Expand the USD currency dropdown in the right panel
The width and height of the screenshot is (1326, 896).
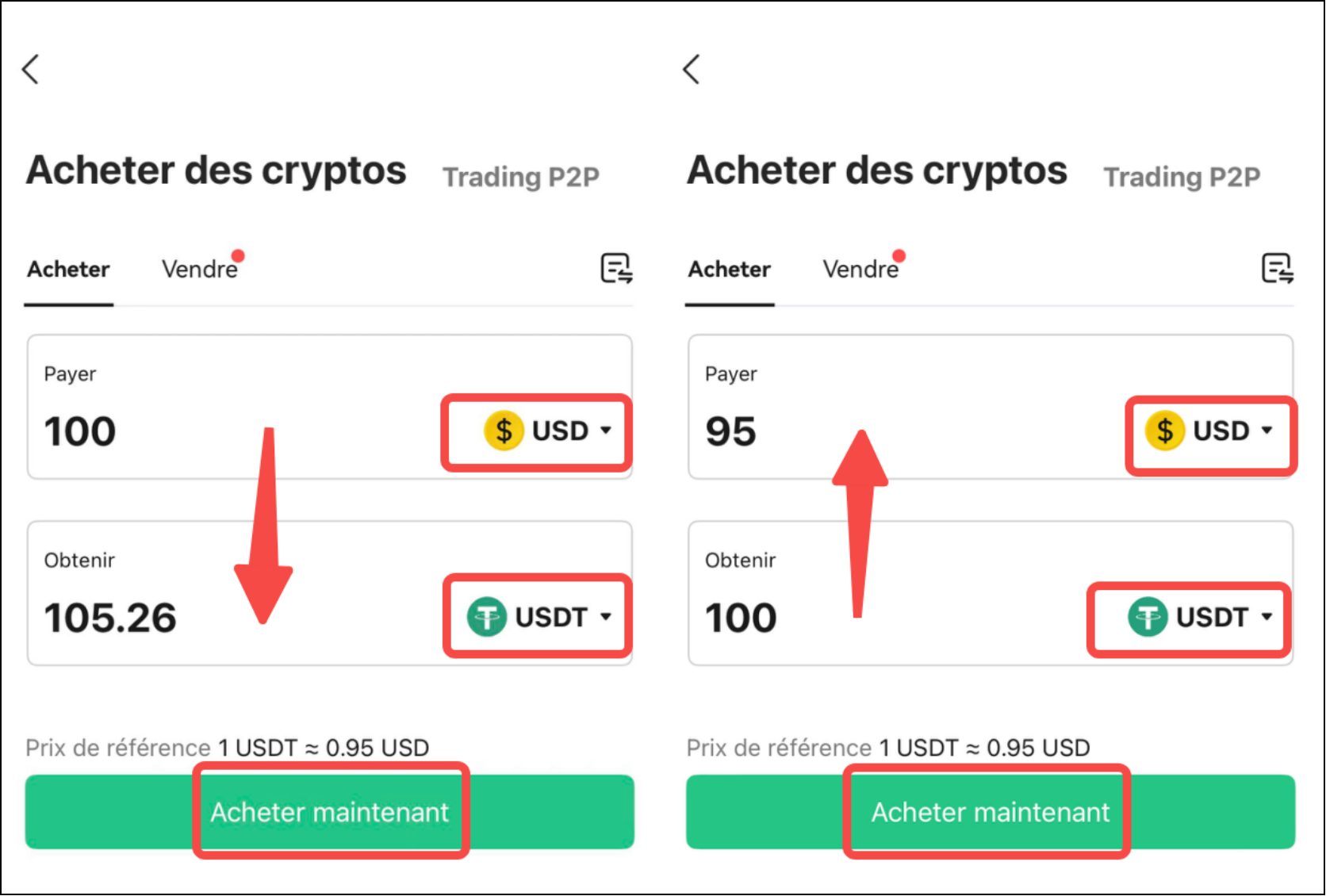[x=1209, y=431]
